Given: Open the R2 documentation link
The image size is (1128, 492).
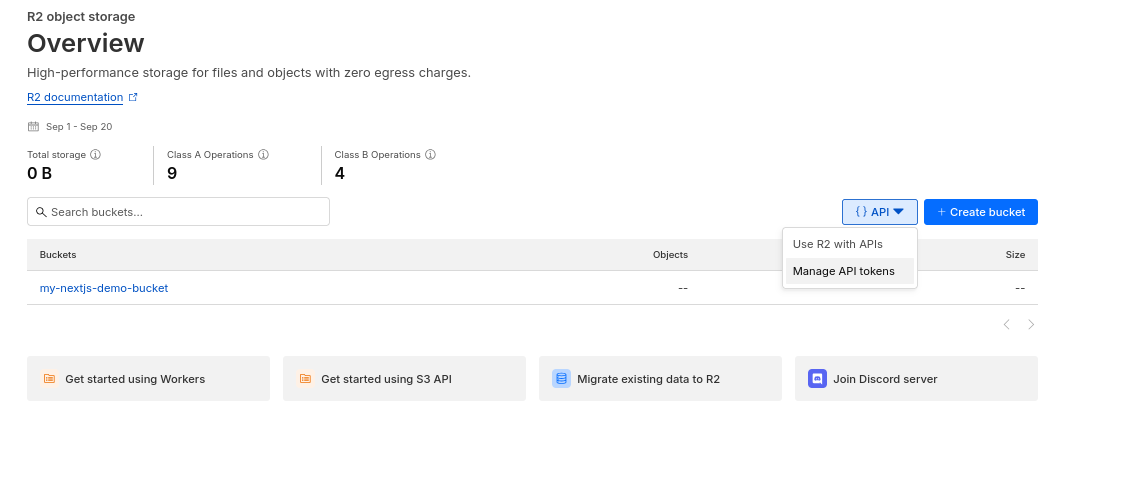Looking at the screenshot, I should pyautogui.click(x=75, y=98).
